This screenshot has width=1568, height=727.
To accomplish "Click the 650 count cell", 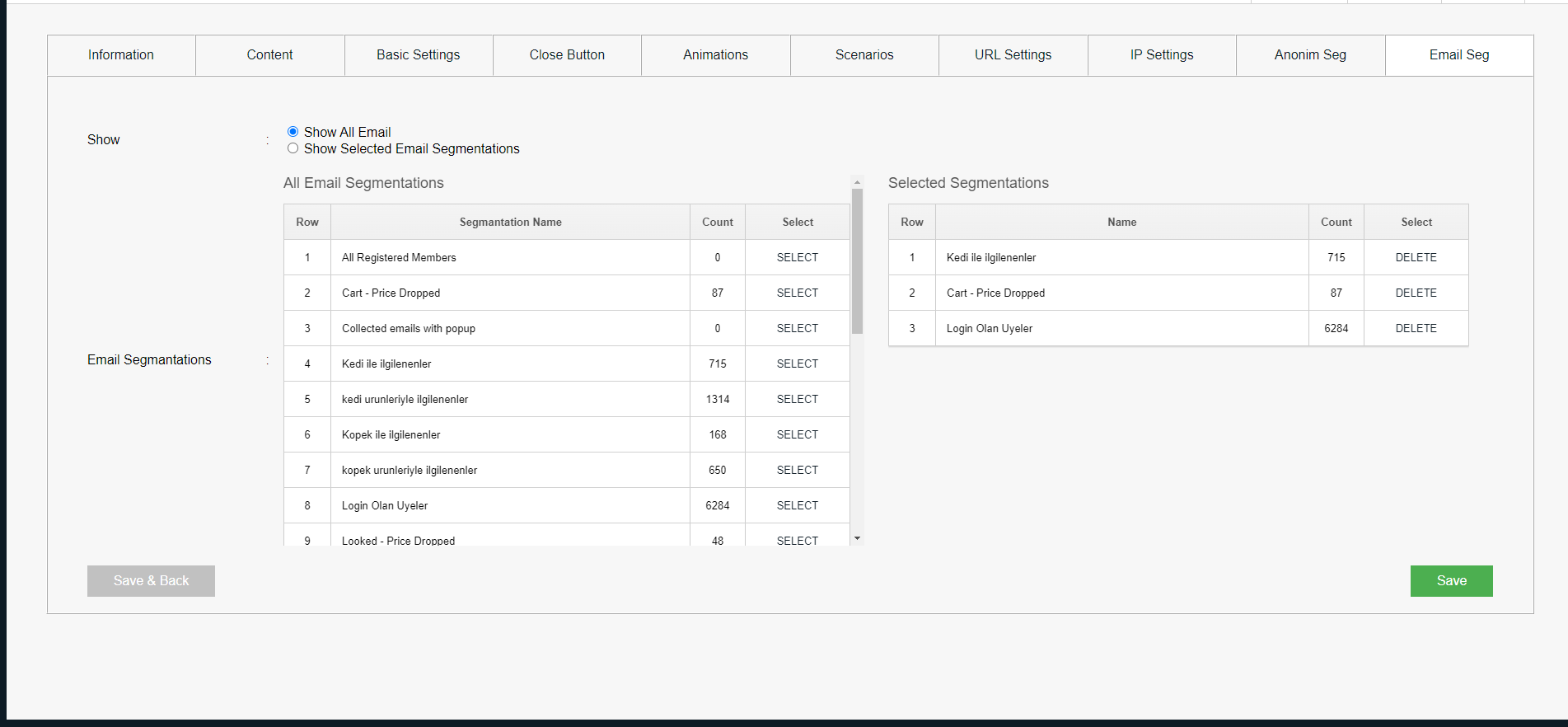I will tap(718, 470).
